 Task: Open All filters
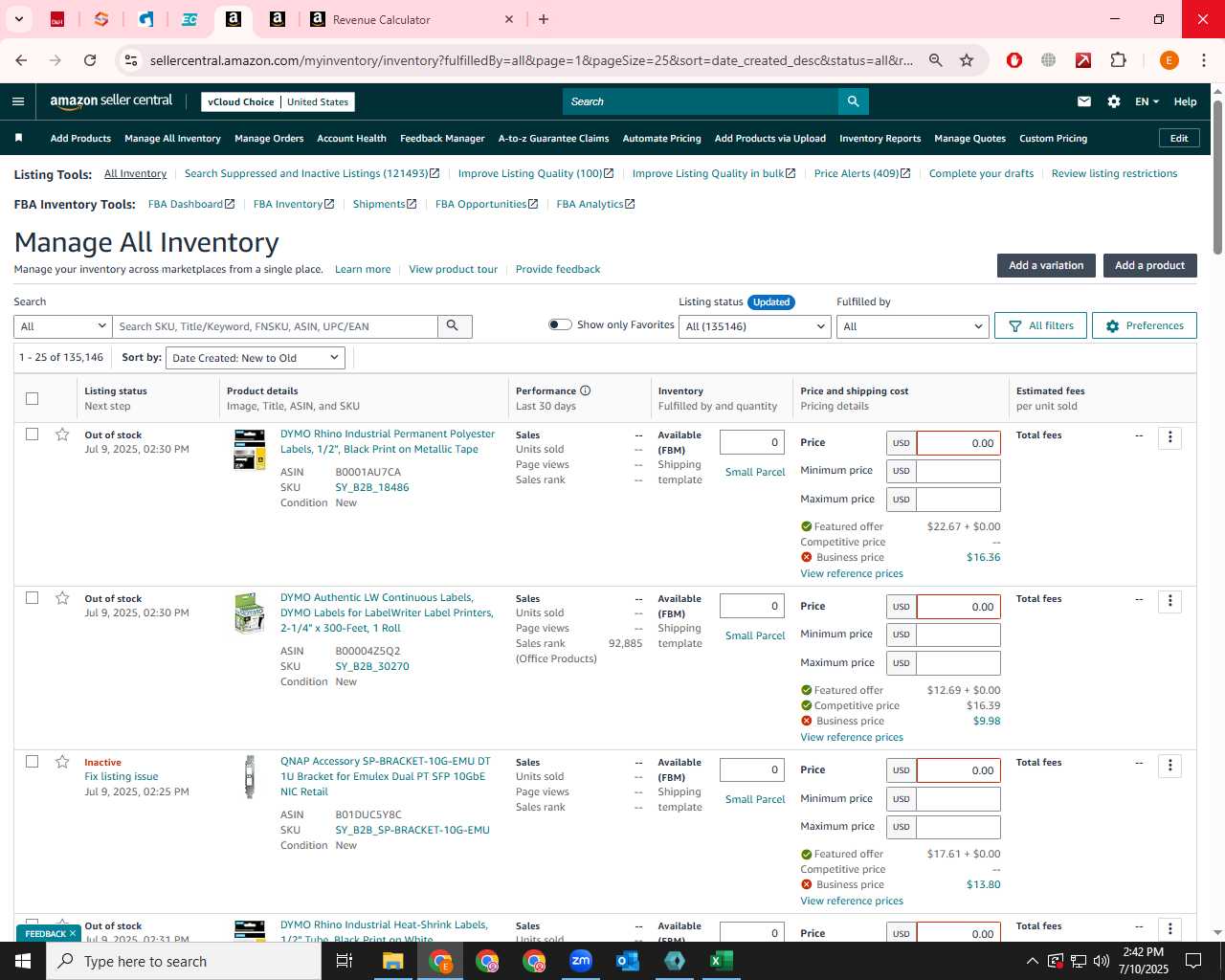click(x=1040, y=325)
